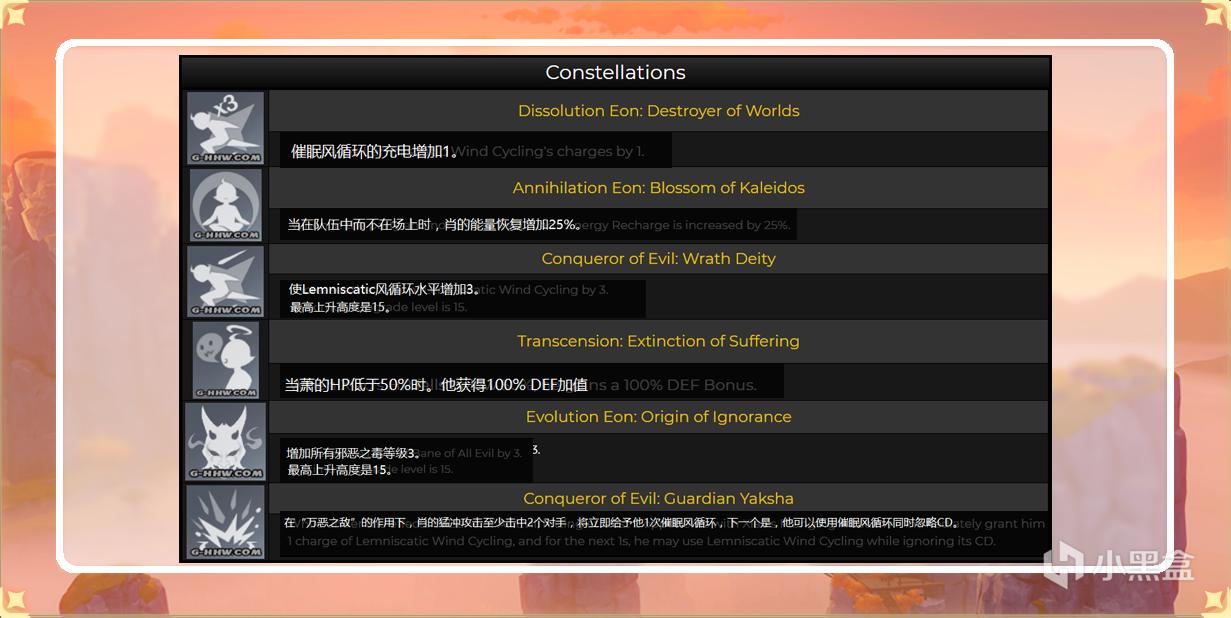Screen dimensions: 1231x618
Task: Click the 小黑盒 watermark logo
Action: point(1118,567)
